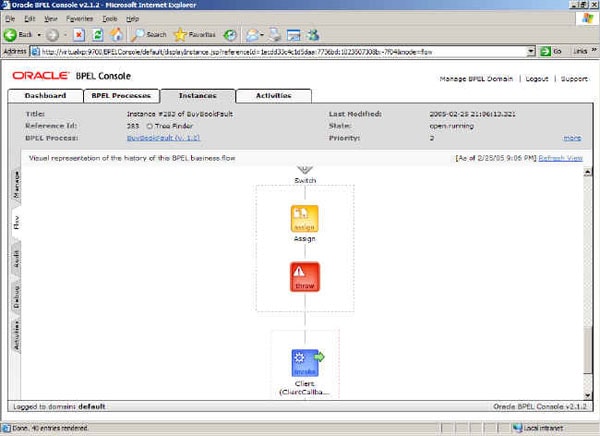Click the browser Back button
The width and height of the screenshot is (600, 436).
coord(18,35)
